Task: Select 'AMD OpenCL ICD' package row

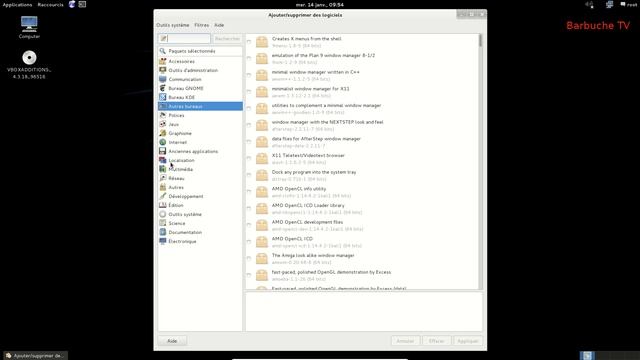Action: coord(362,242)
